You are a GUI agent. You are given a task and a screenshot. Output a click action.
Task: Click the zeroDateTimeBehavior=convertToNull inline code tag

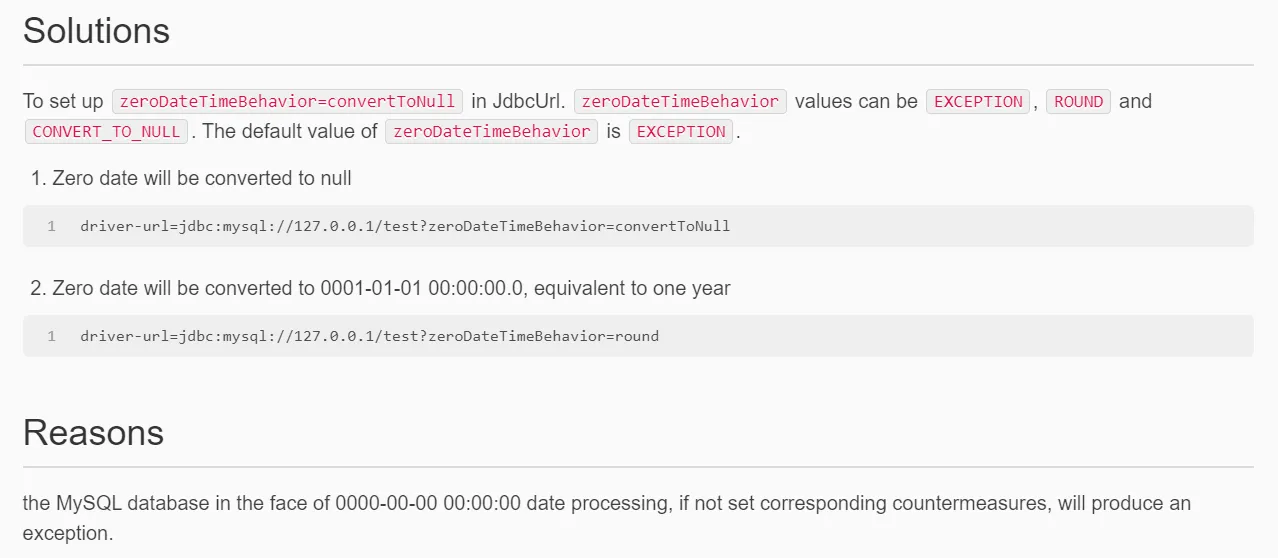pos(287,101)
